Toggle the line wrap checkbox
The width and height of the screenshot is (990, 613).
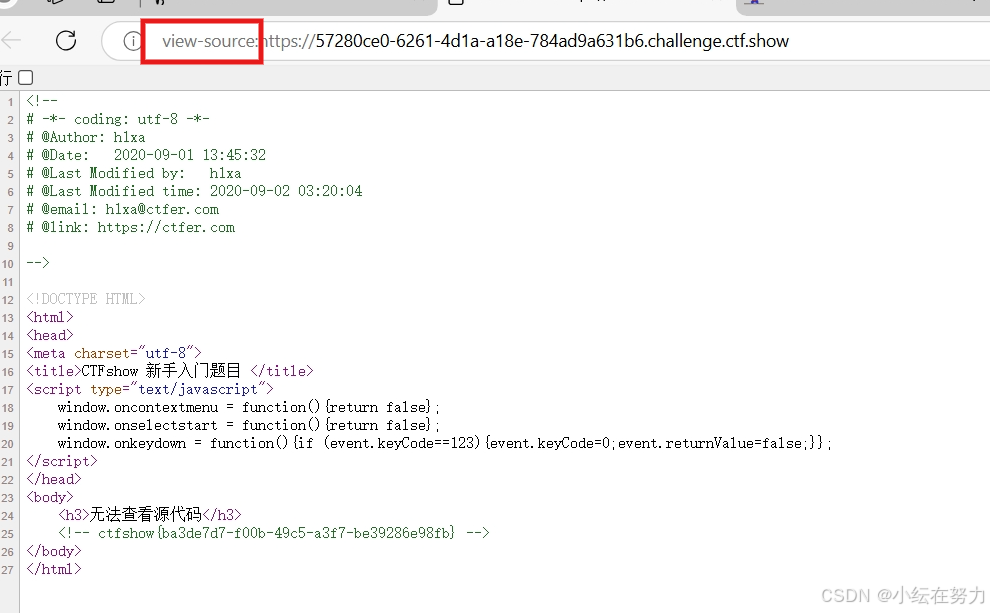point(25,78)
